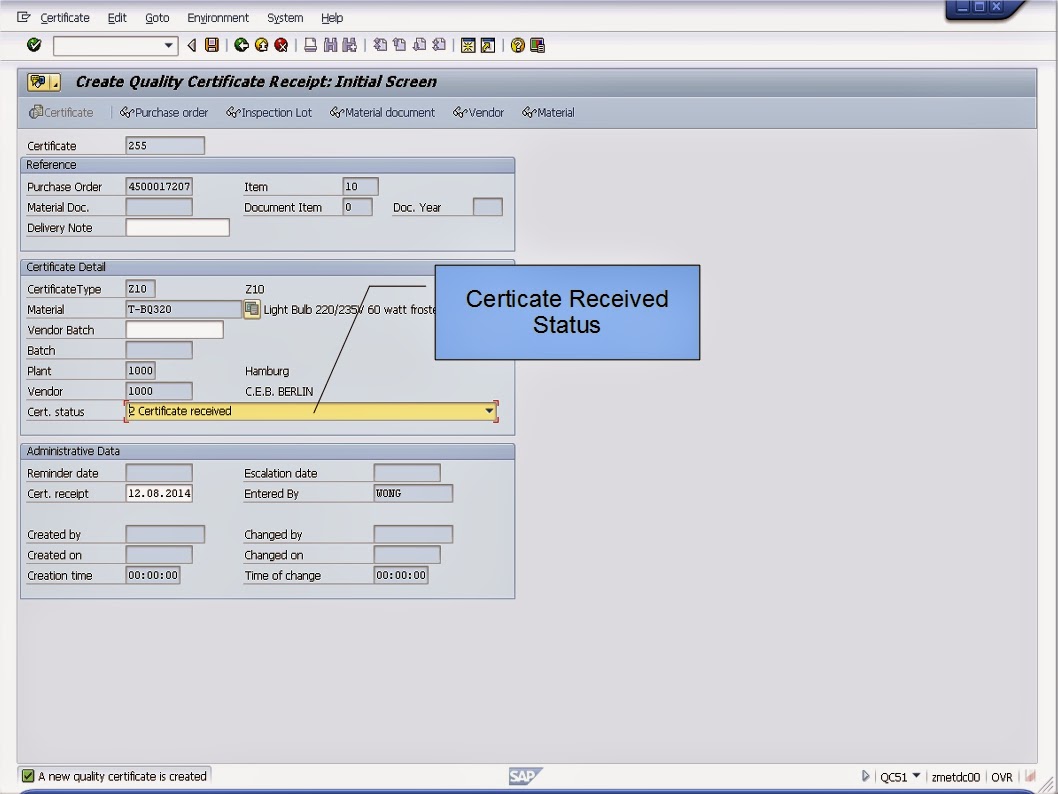Open the Goto menu
Image resolution: width=1058 pixels, height=794 pixels.
click(157, 18)
